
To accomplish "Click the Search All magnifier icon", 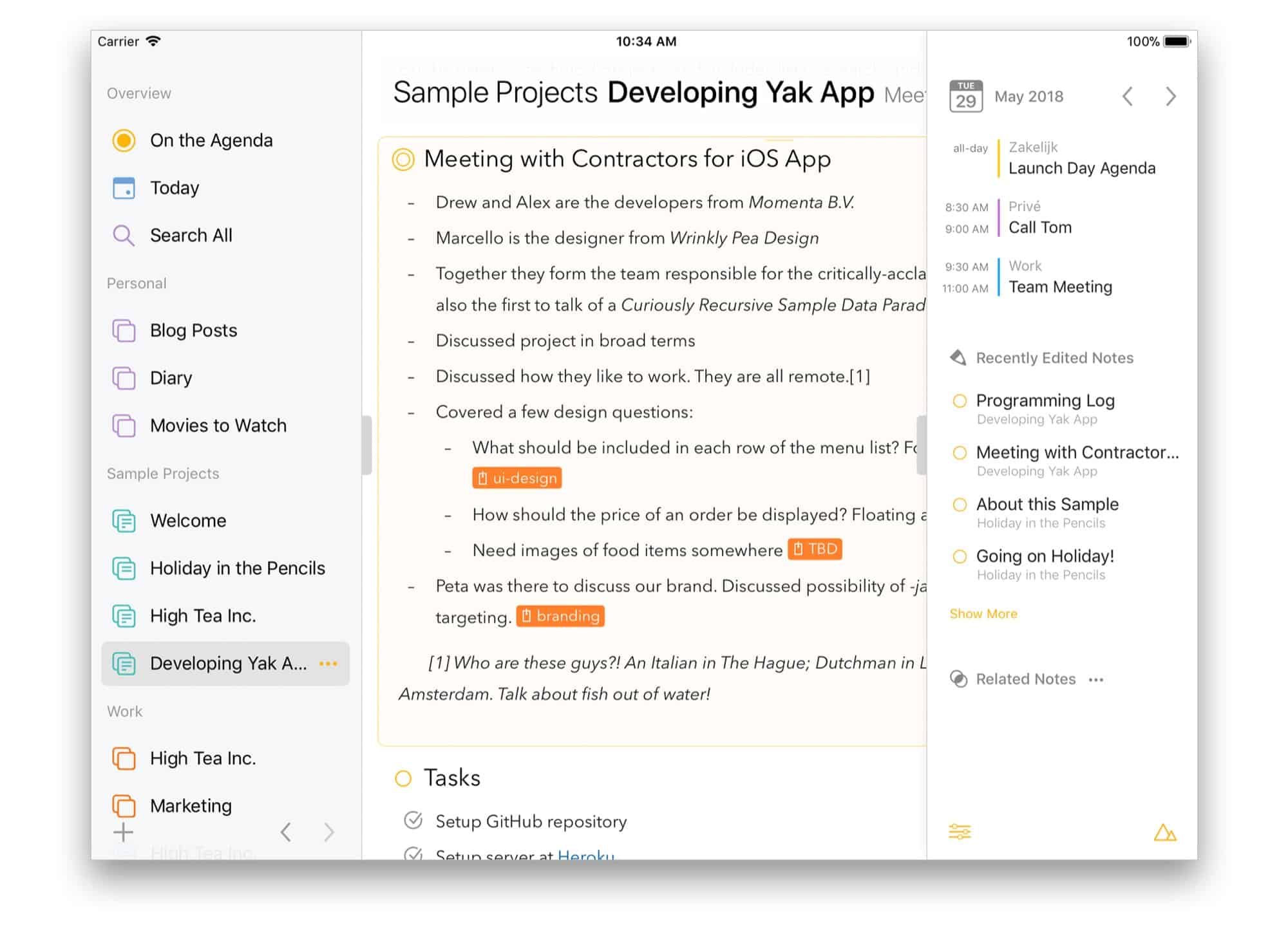I will pos(123,236).
